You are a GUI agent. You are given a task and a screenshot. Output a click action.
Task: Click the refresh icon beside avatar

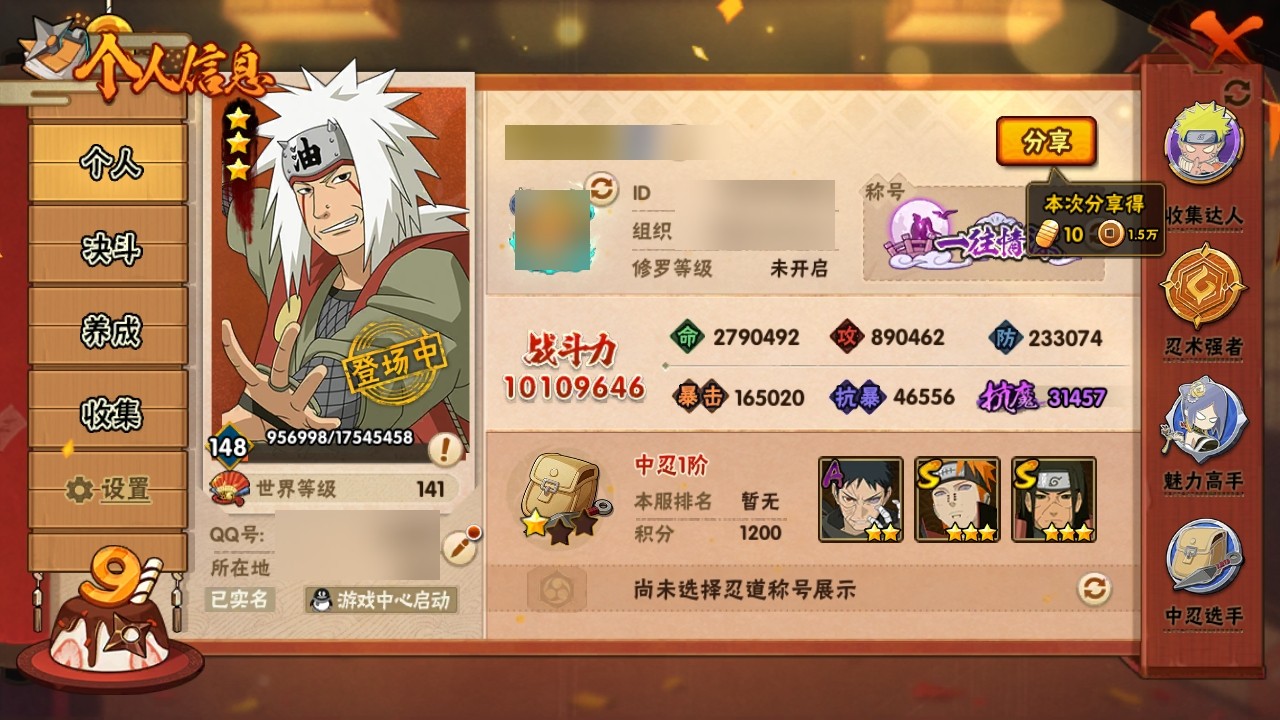click(x=601, y=188)
